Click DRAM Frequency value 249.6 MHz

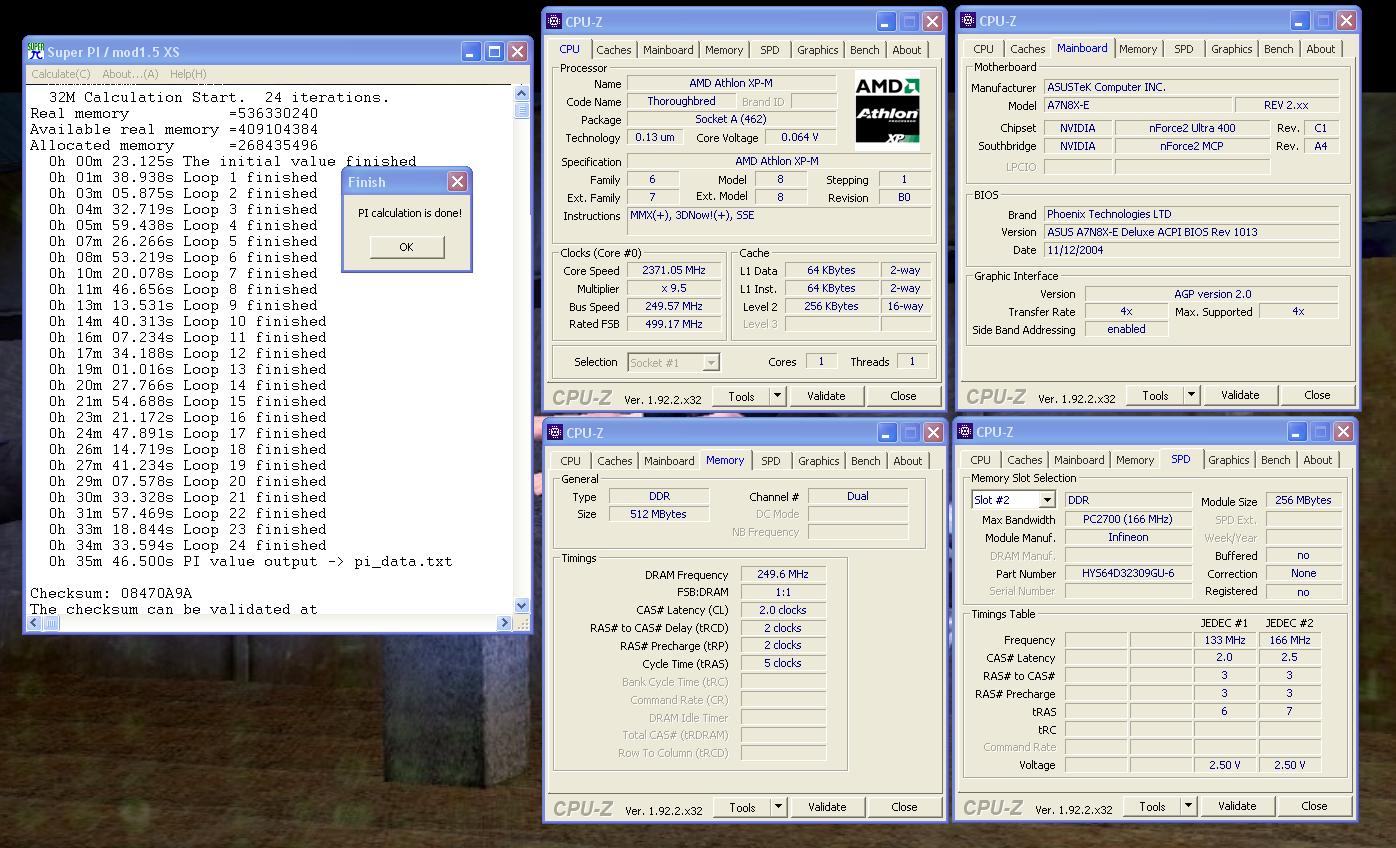point(783,575)
